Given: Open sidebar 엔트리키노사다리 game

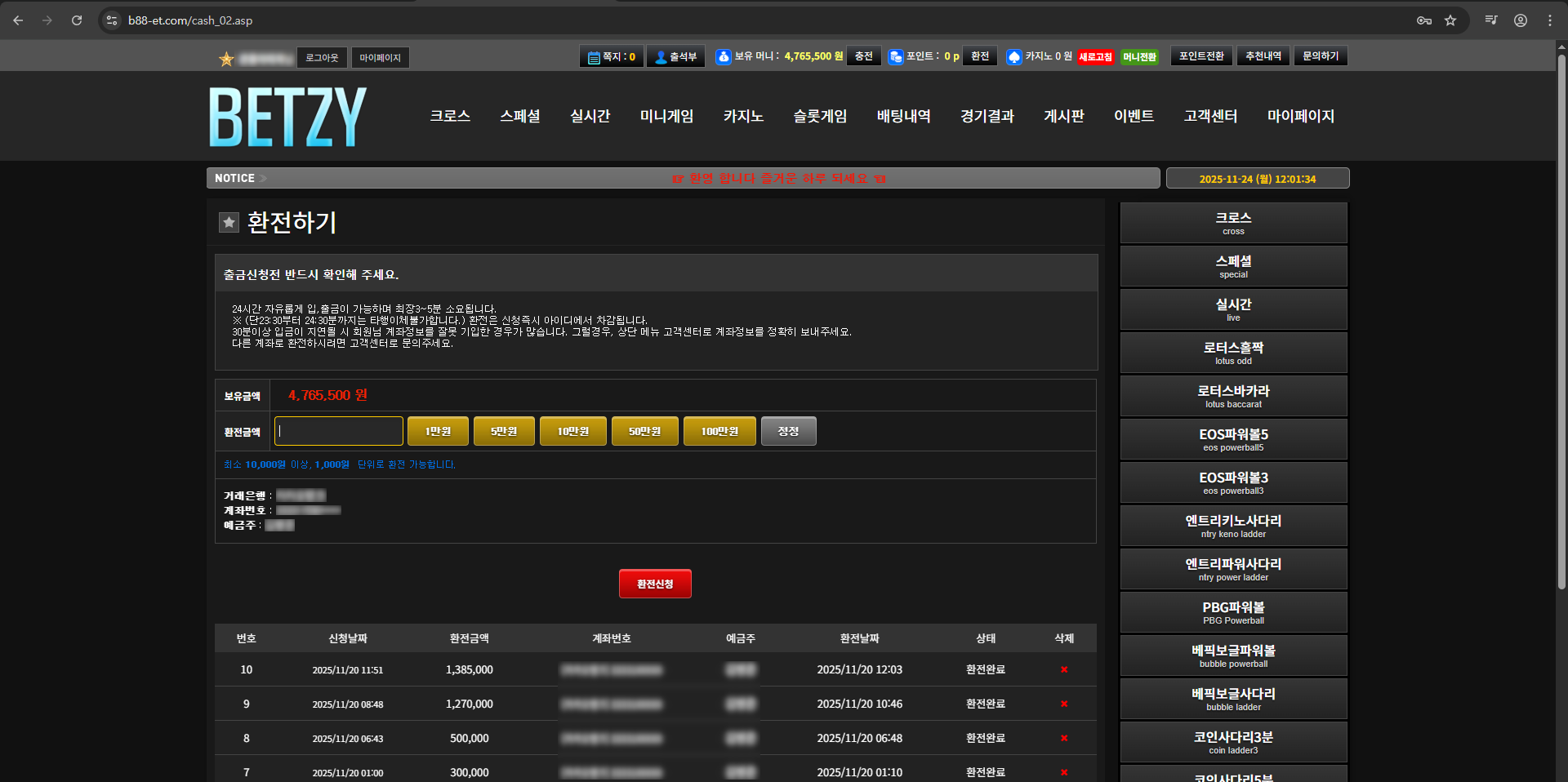Looking at the screenshot, I should tap(1233, 526).
